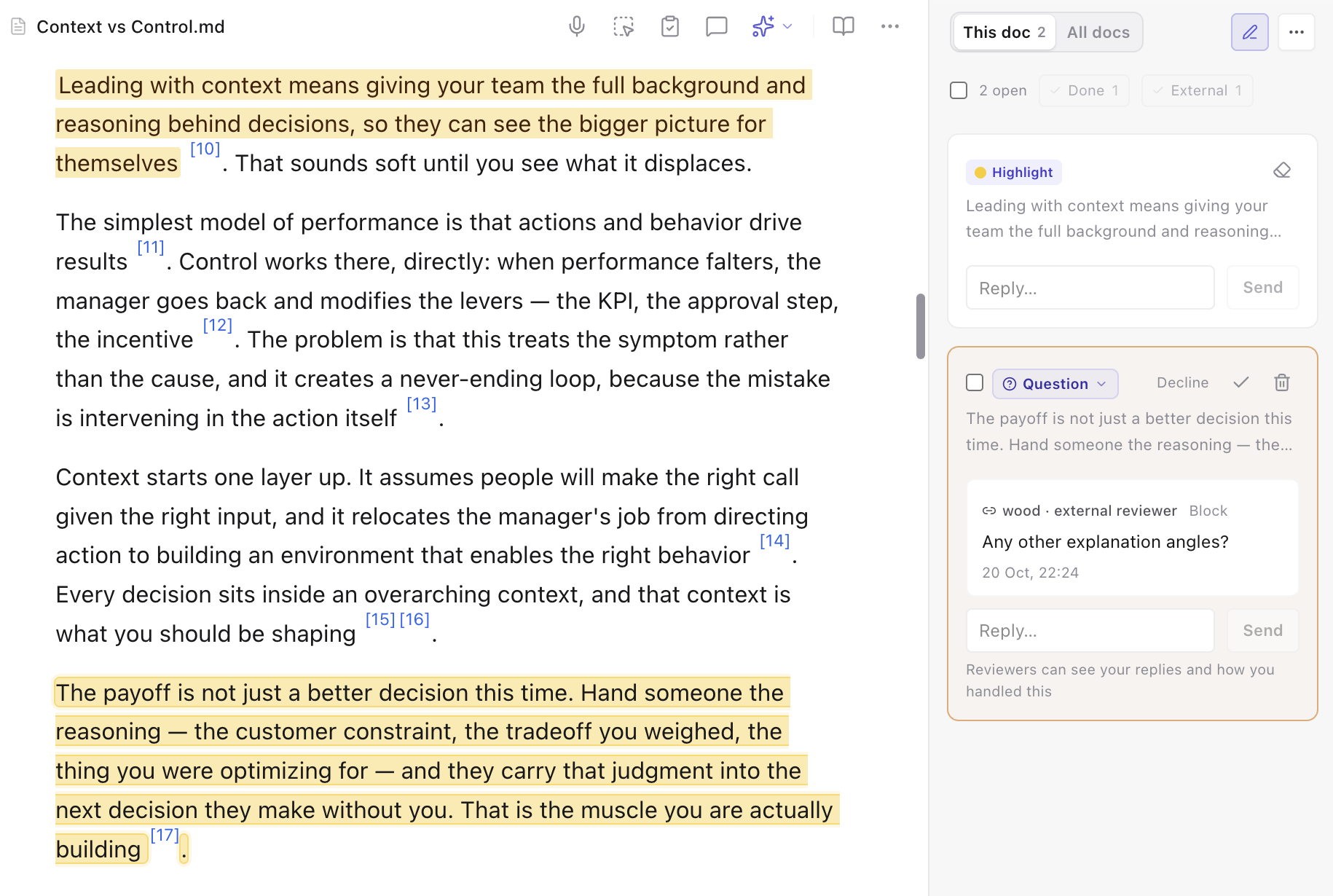Click the Question card quoted excerpt
Viewport: 1333px width, 896px height.
(1129, 431)
